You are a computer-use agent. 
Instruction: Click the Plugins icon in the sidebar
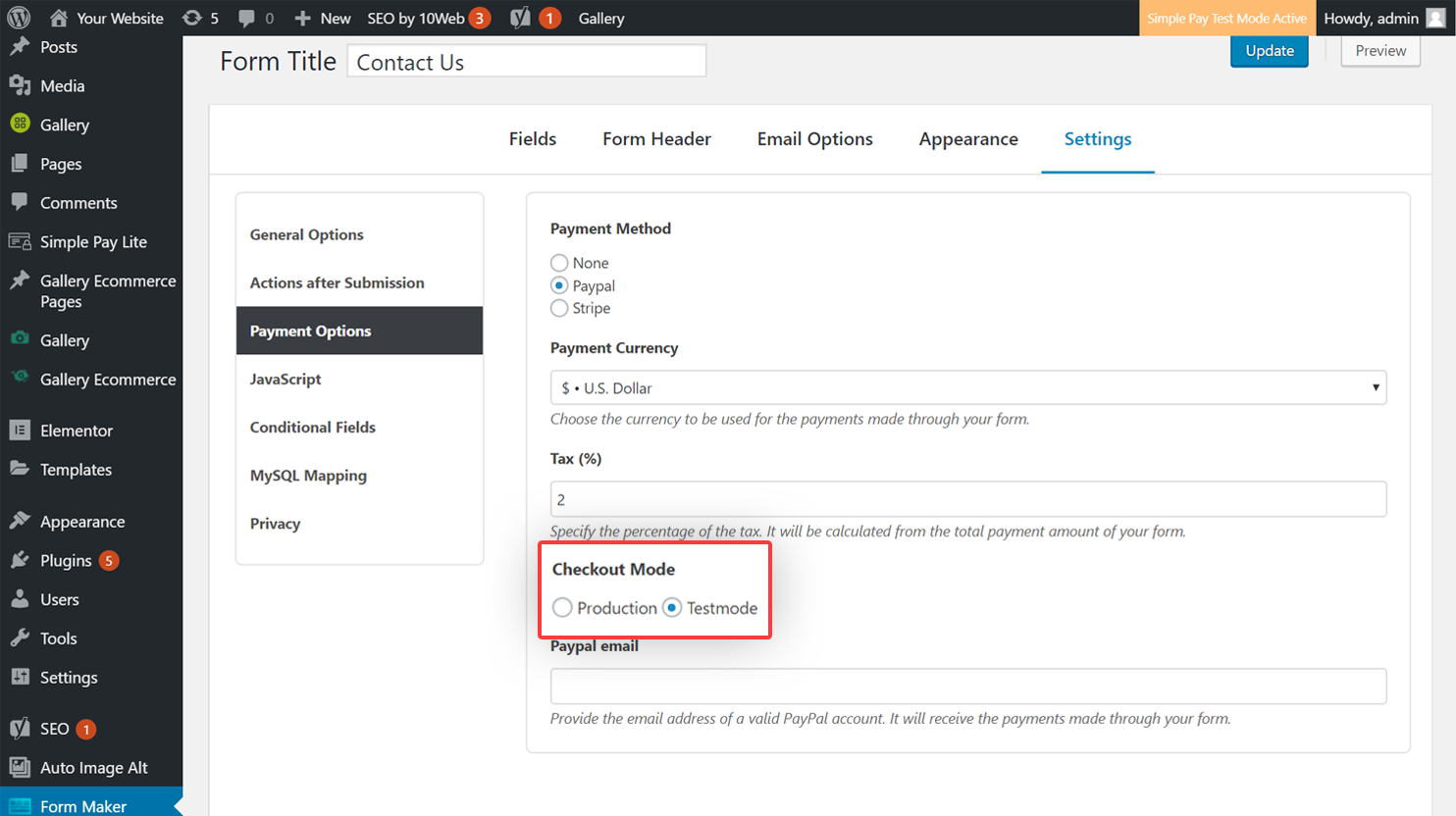[20, 560]
